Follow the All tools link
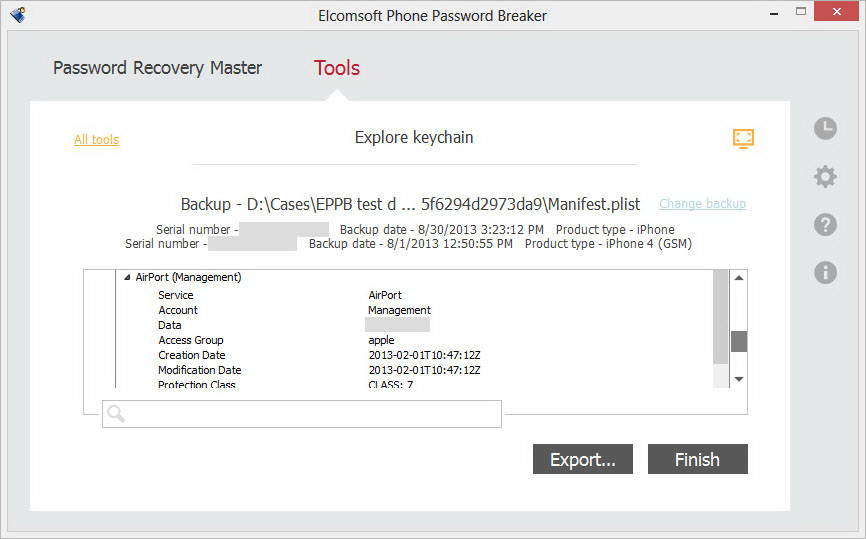 click(97, 139)
